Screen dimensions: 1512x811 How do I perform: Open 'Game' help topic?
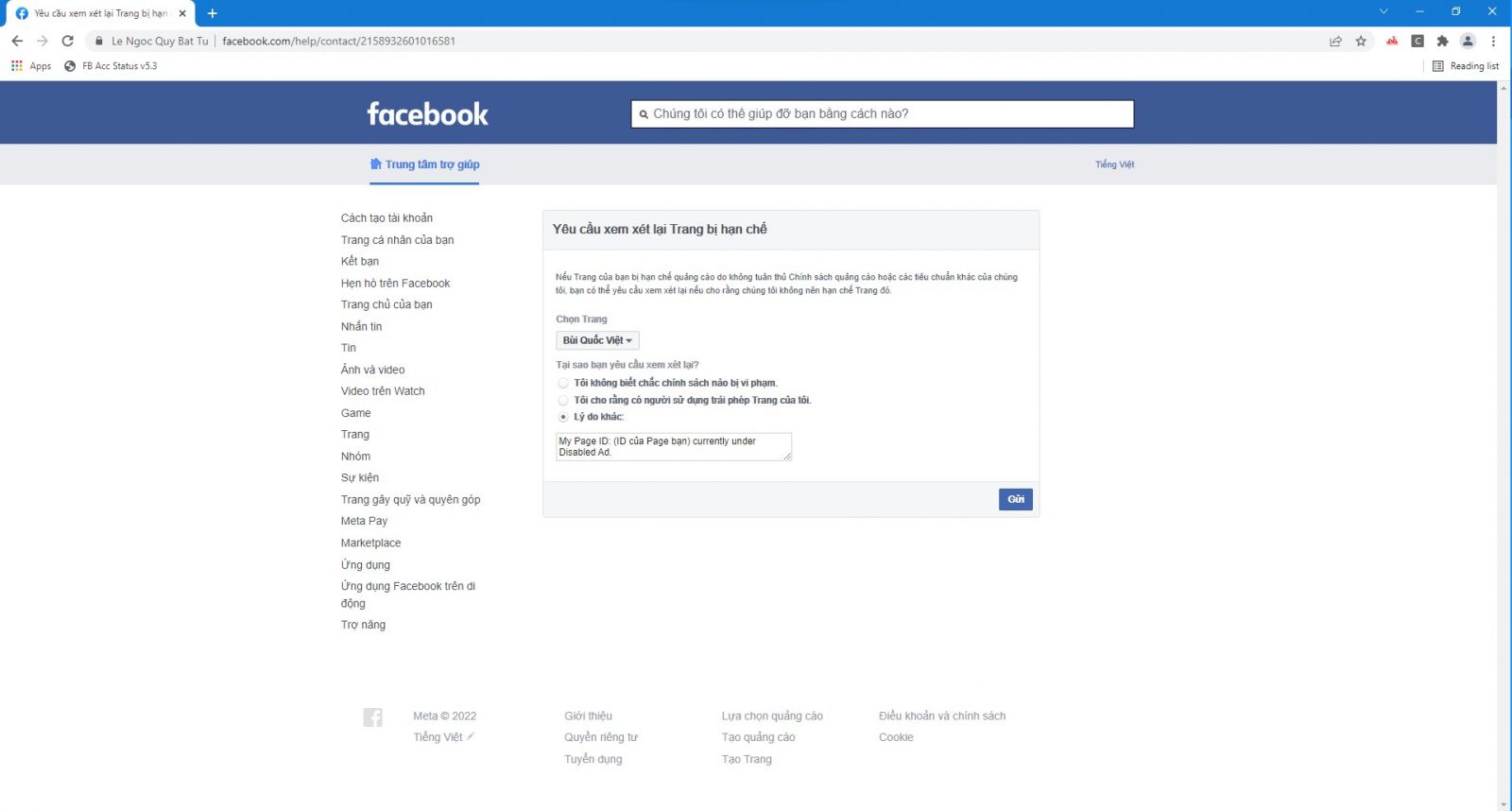click(355, 413)
